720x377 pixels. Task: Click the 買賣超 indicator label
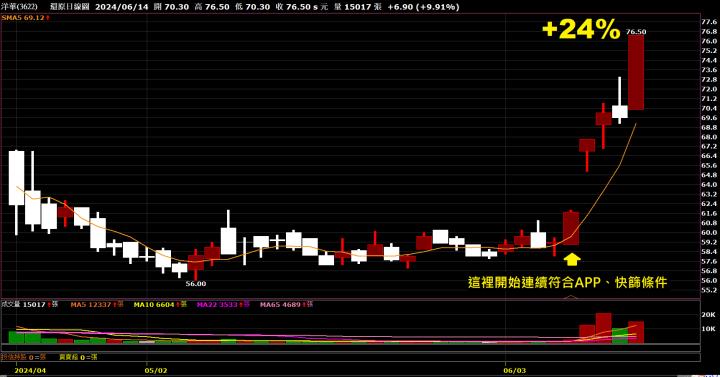pyautogui.click(x=68, y=357)
